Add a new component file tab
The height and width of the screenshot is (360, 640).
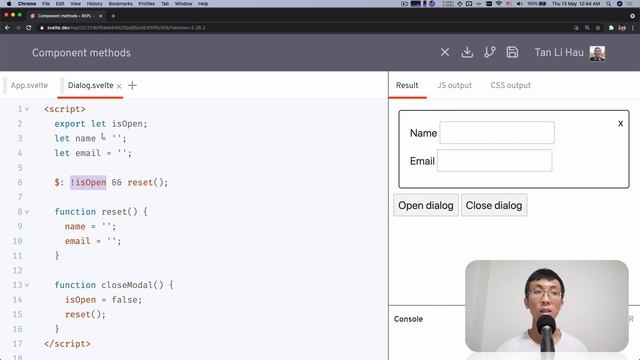coord(132,85)
